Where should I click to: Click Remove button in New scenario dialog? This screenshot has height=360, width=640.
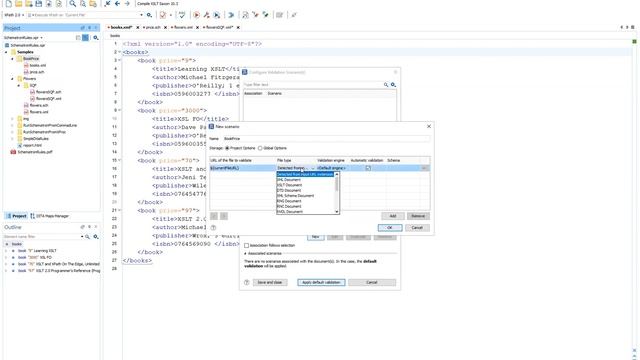pyautogui.click(x=418, y=216)
